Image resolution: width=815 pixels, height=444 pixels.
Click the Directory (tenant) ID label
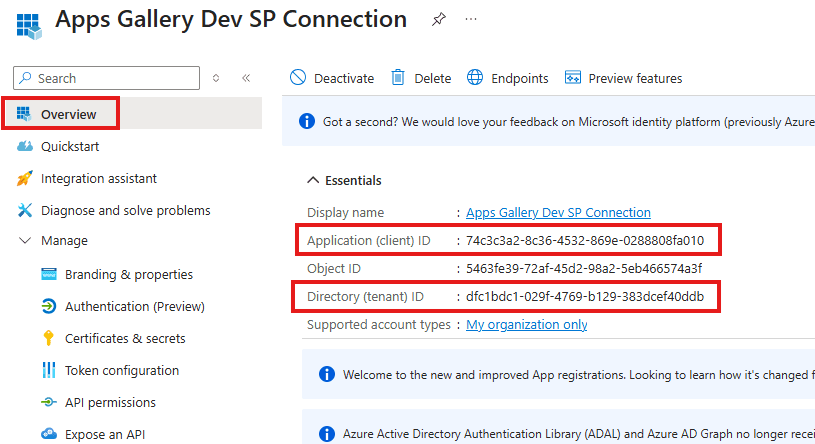[365, 296]
